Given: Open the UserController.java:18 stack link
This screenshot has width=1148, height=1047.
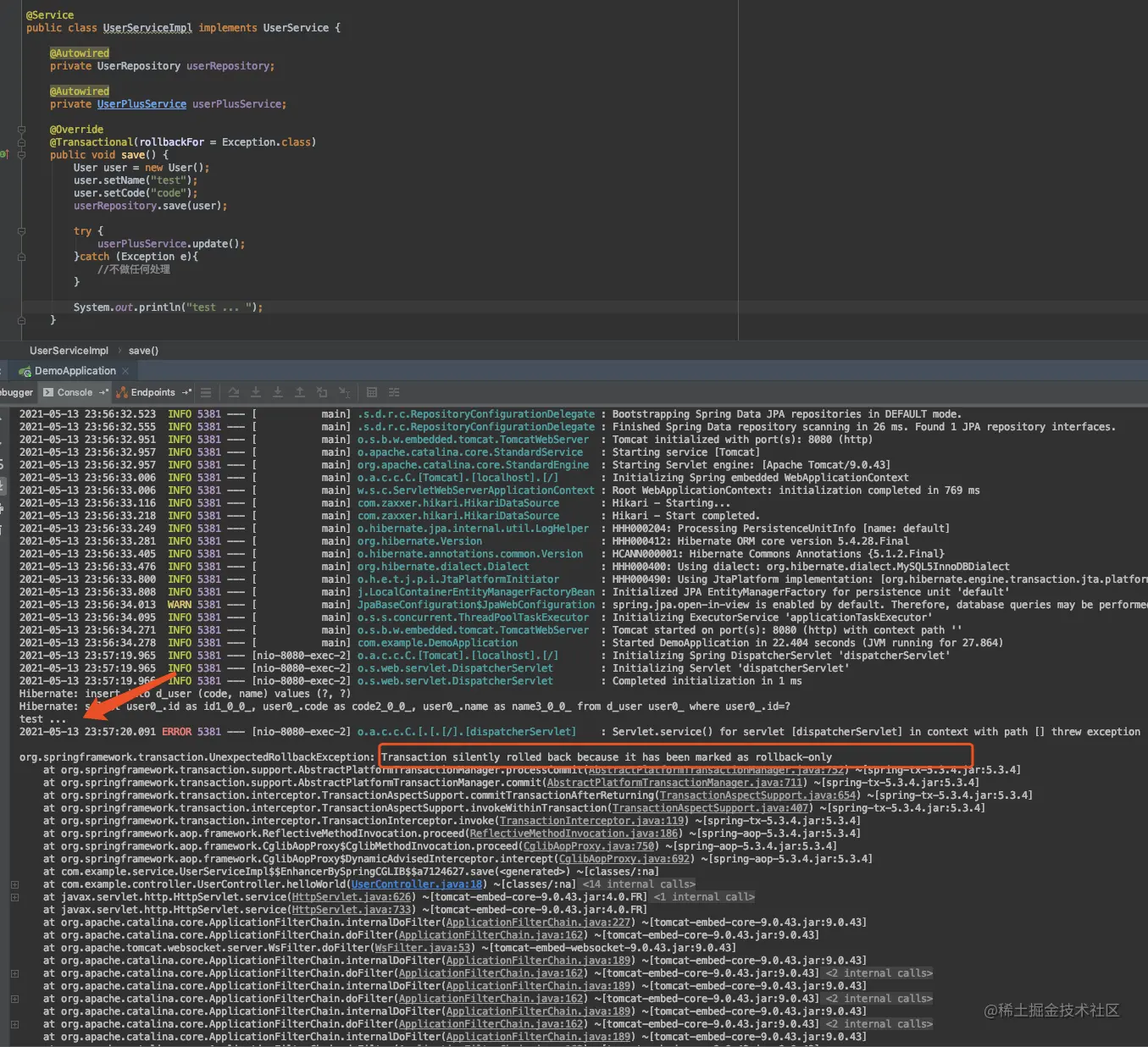Looking at the screenshot, I should click(417, 884).
